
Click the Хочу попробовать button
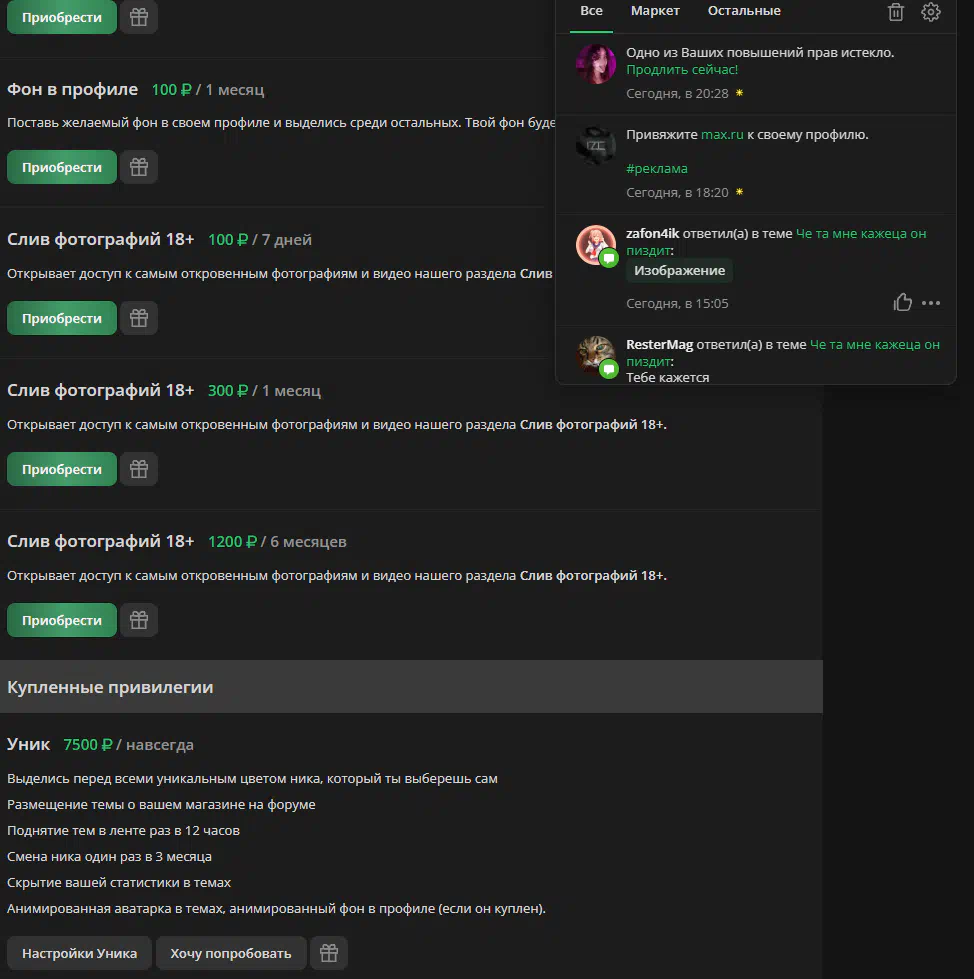point(231,953)
